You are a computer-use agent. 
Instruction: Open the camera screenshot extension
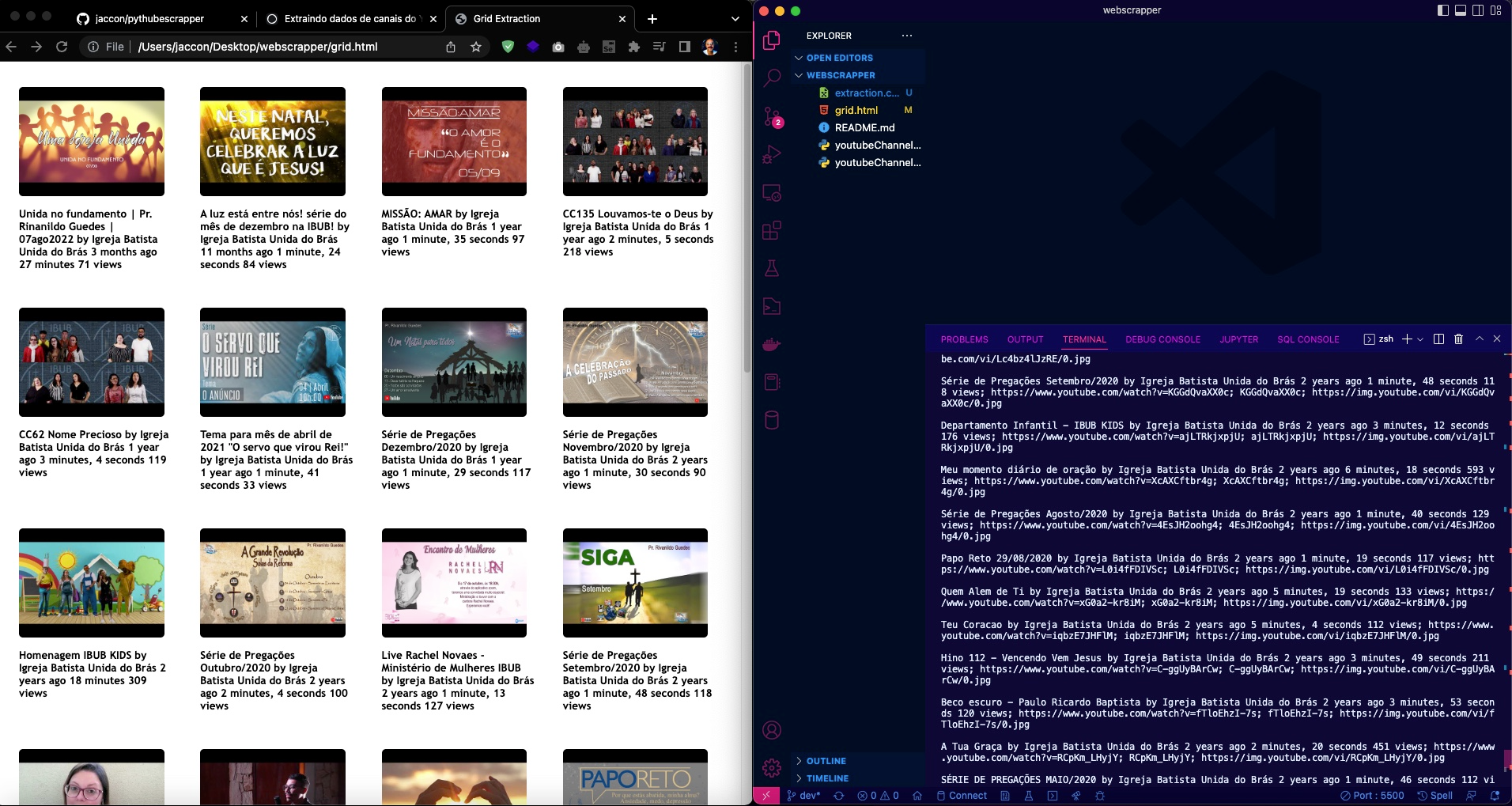pos(558,47)
